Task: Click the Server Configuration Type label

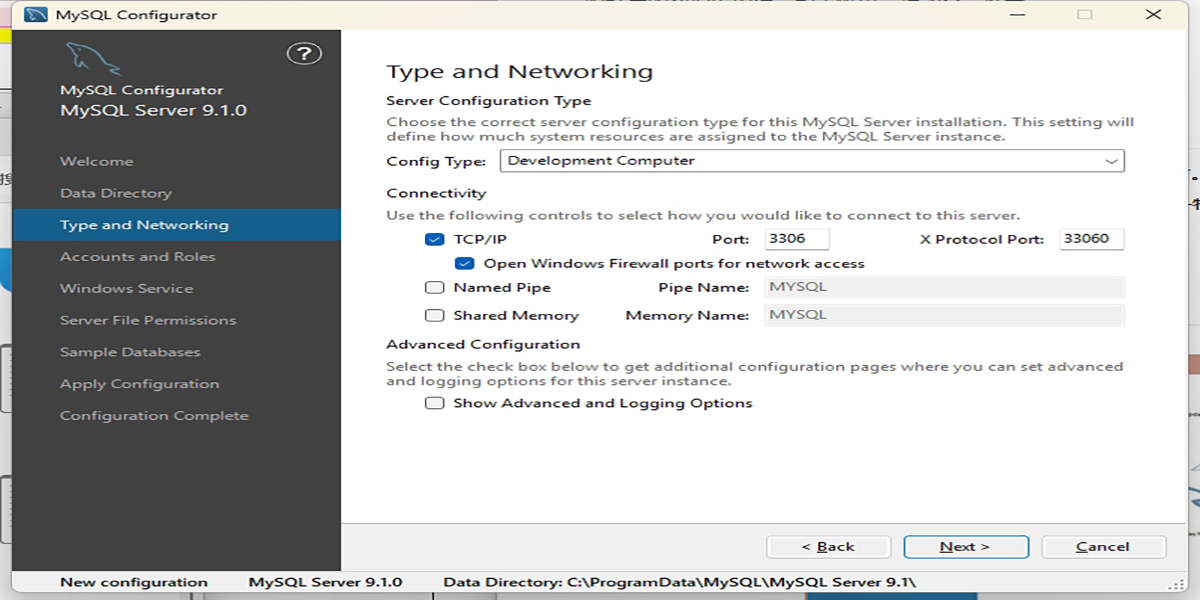Action: (x=489, y=101)
